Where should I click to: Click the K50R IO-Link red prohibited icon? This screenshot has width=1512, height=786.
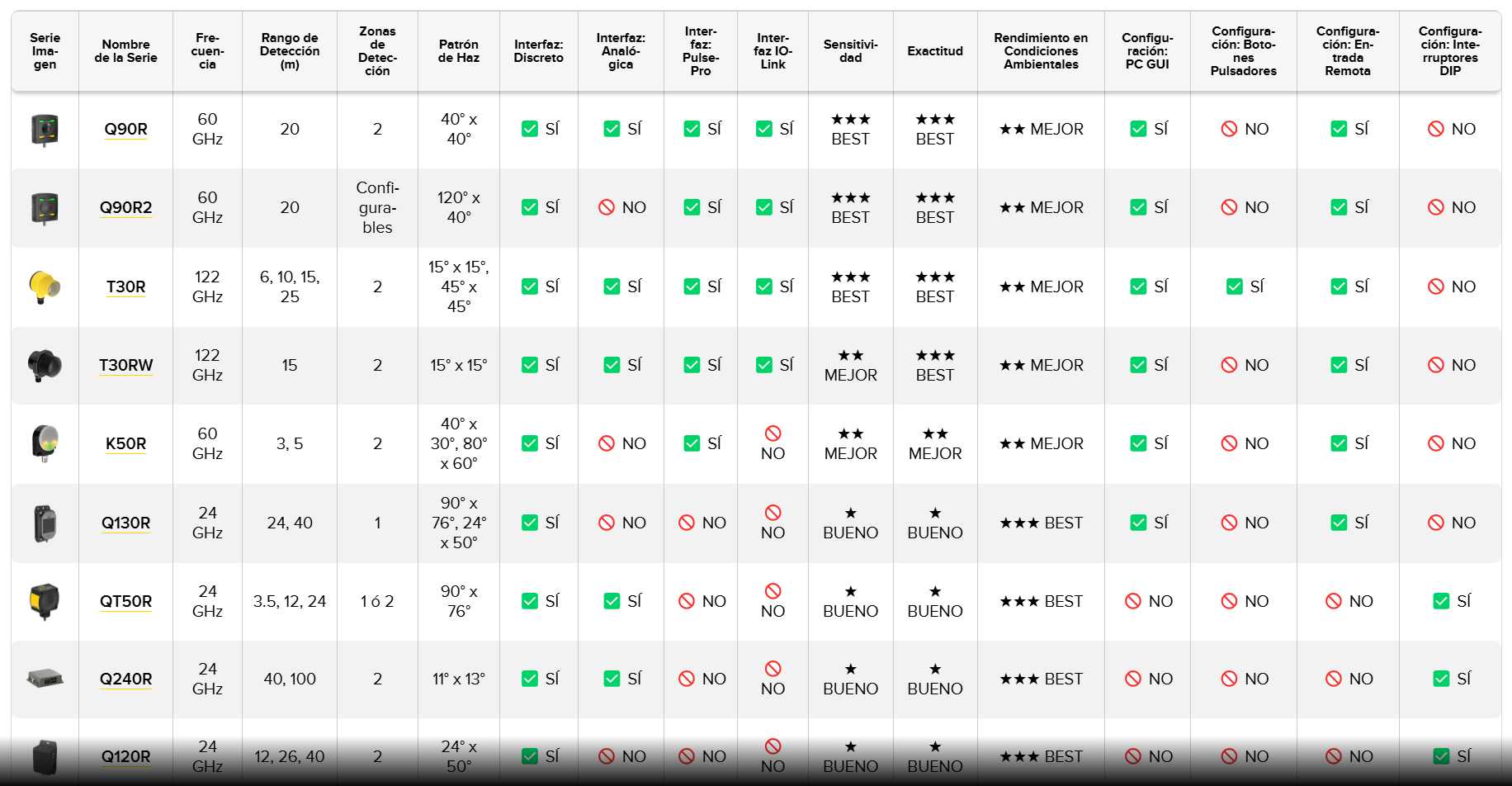(773, 433)
